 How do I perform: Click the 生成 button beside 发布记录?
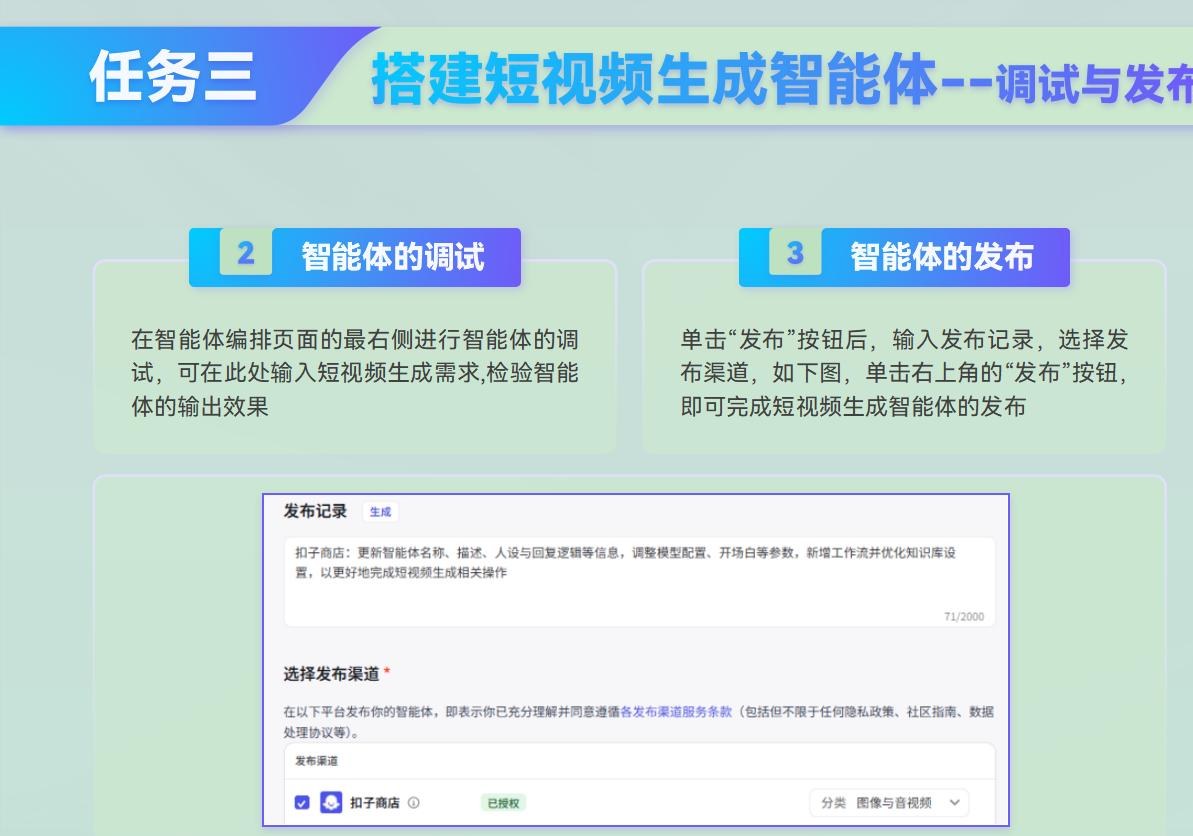pos(380,512)
